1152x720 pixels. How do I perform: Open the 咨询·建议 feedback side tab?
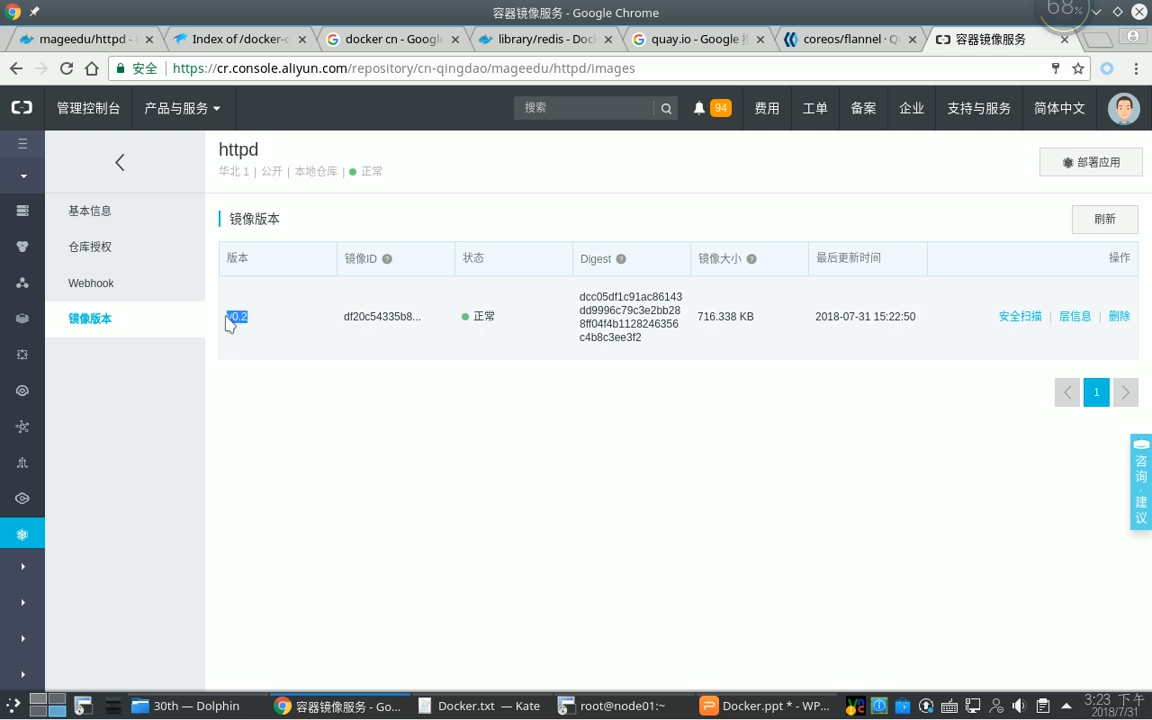[x=1141, y=482]
